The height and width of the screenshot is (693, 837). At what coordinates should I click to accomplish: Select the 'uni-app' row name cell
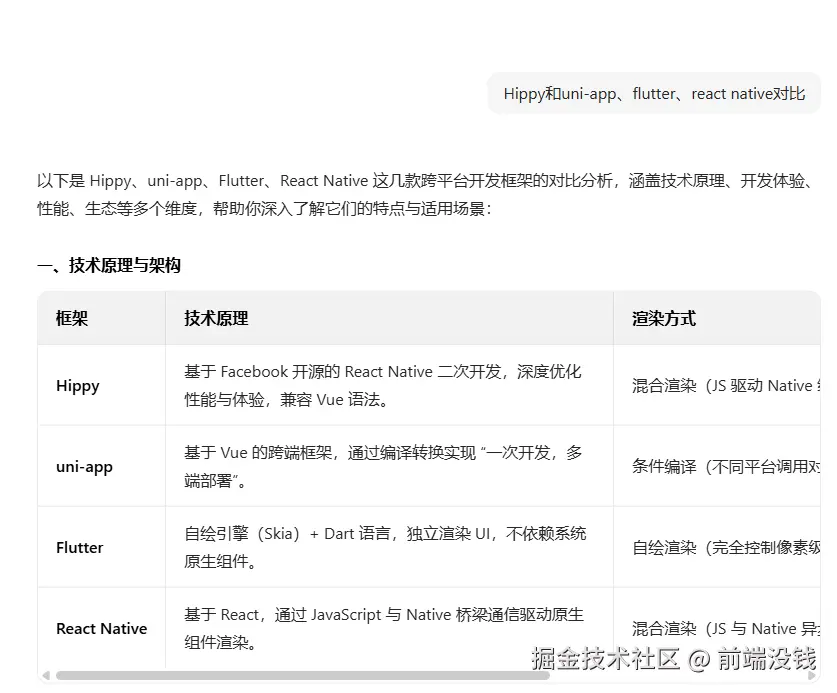coord(101,467)
